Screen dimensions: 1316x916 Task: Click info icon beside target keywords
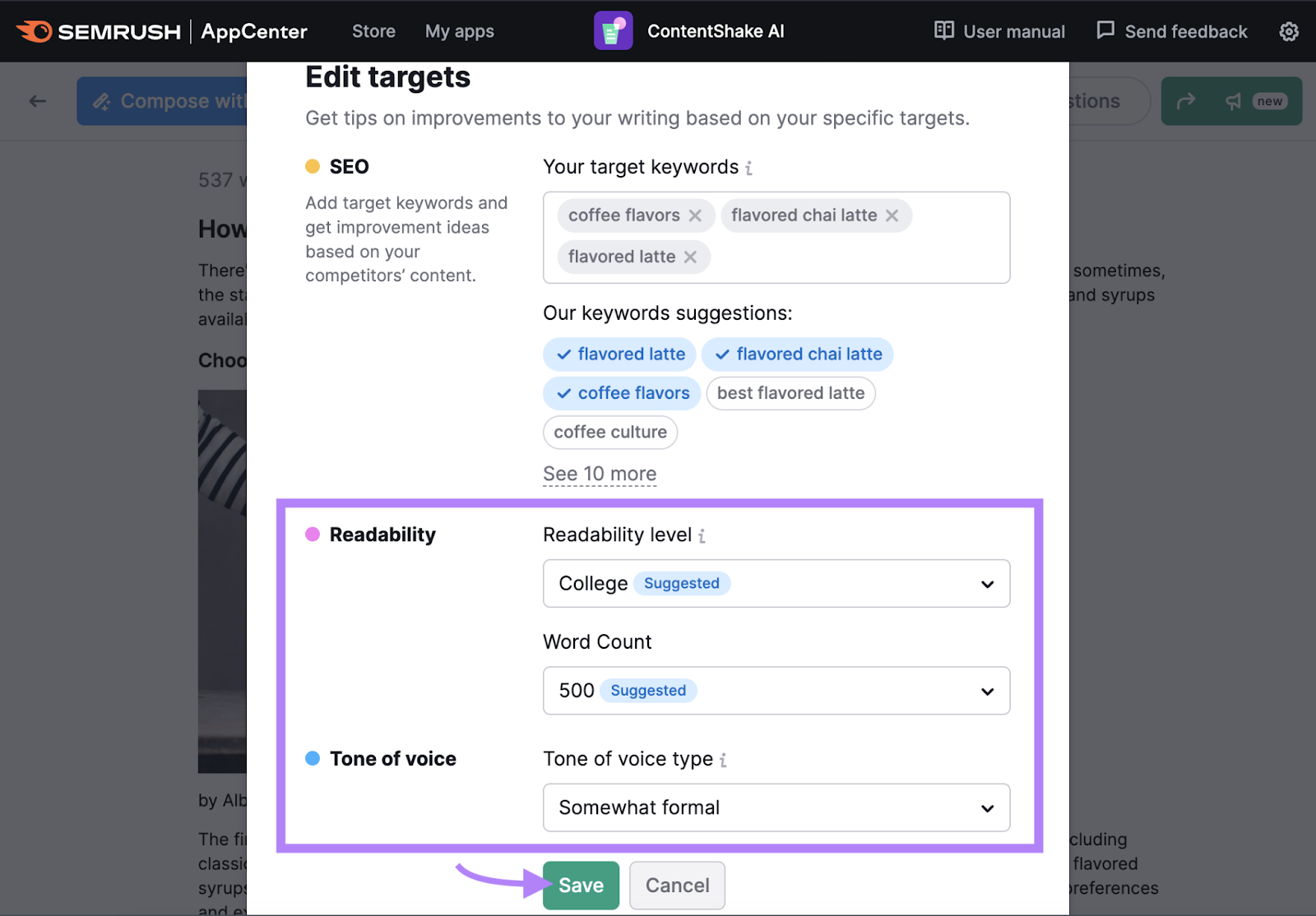pos(748,169)
